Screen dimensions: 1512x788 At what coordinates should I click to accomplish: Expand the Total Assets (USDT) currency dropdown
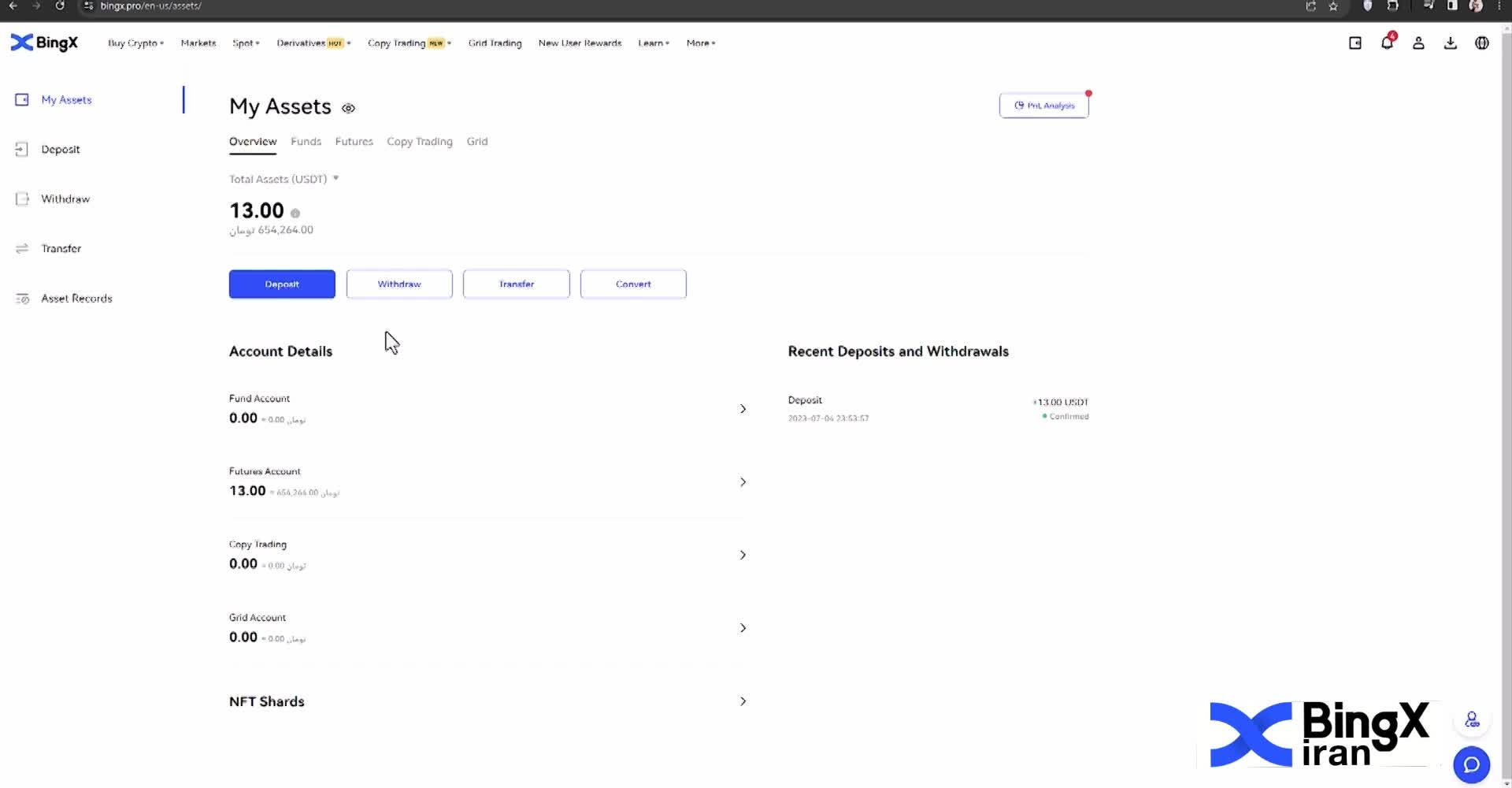(x=335, y=178)
